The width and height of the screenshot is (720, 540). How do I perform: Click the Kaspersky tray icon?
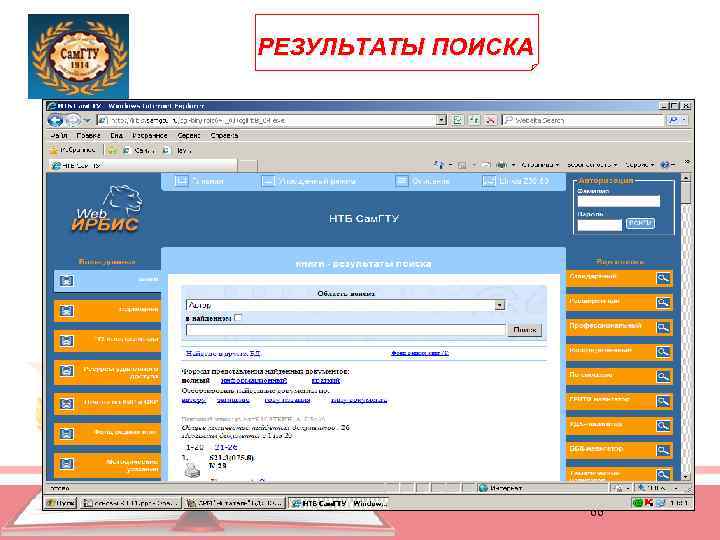[x=648, y=503]
